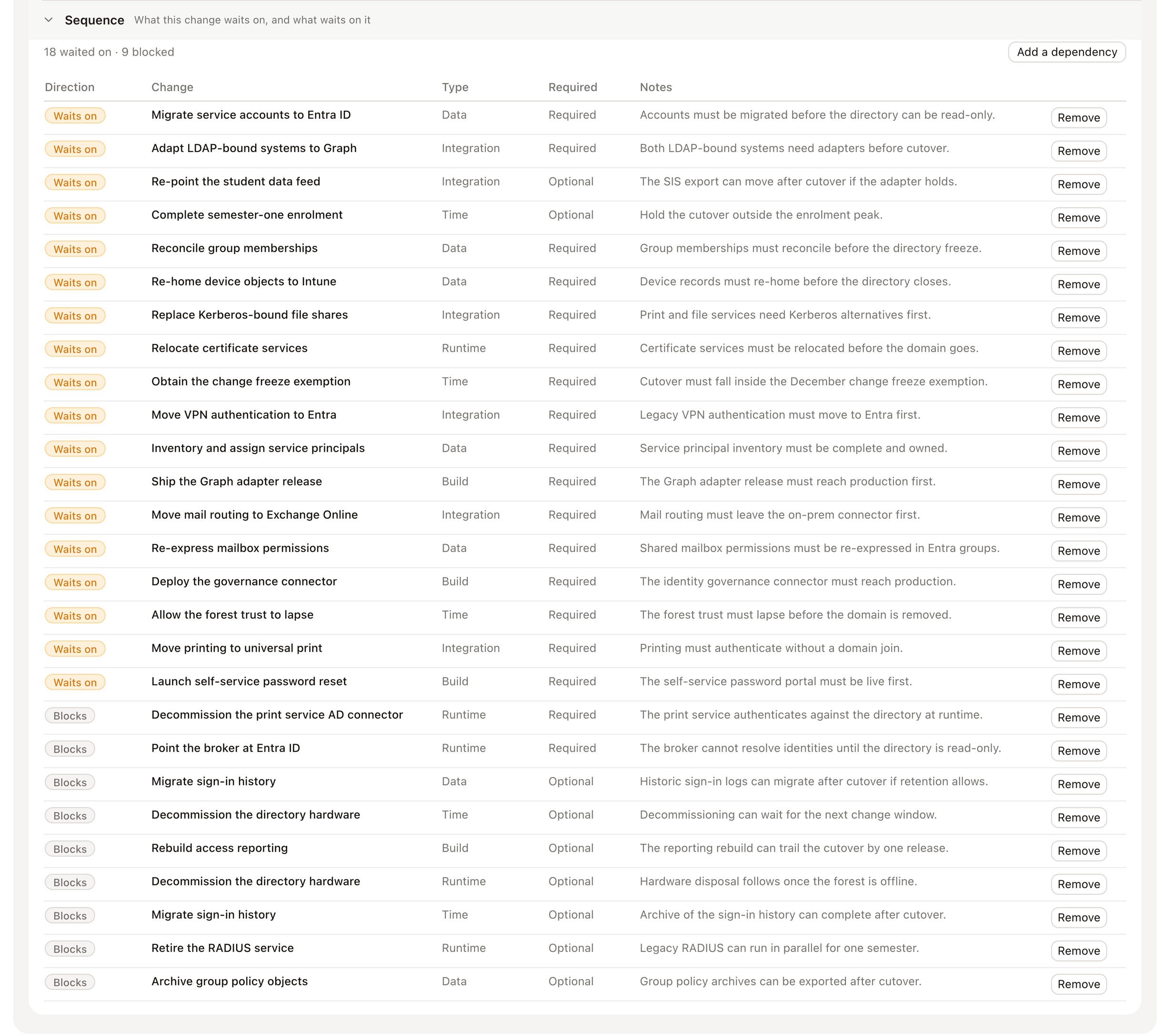The width and height of the screenshot is (1170, 1036).
Task: Open Obtain the change freeze exemption
Action: pyautogui.click(x=251, y=381)
